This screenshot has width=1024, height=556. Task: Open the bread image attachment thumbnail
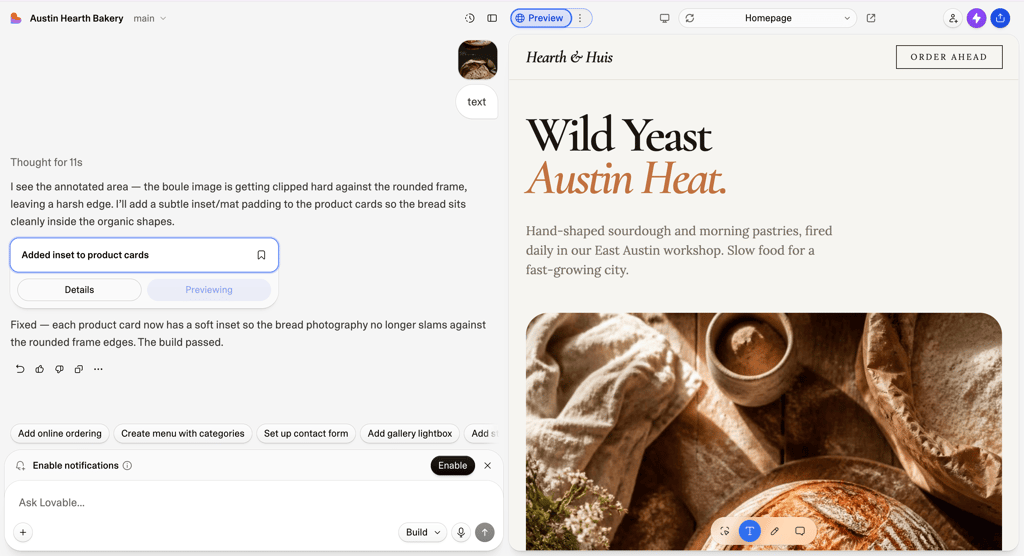[x=477, y=59]
